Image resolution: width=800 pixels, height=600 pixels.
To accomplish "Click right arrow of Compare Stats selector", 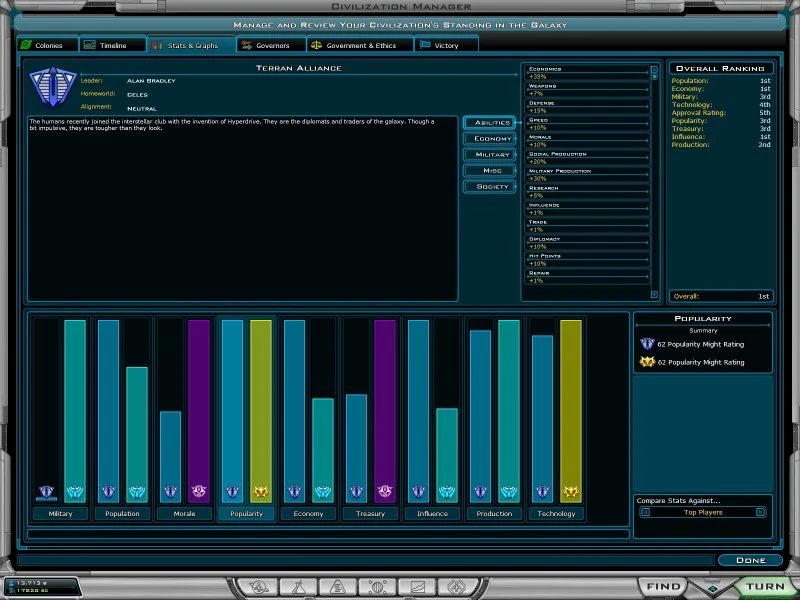I will tap(760, 512).
